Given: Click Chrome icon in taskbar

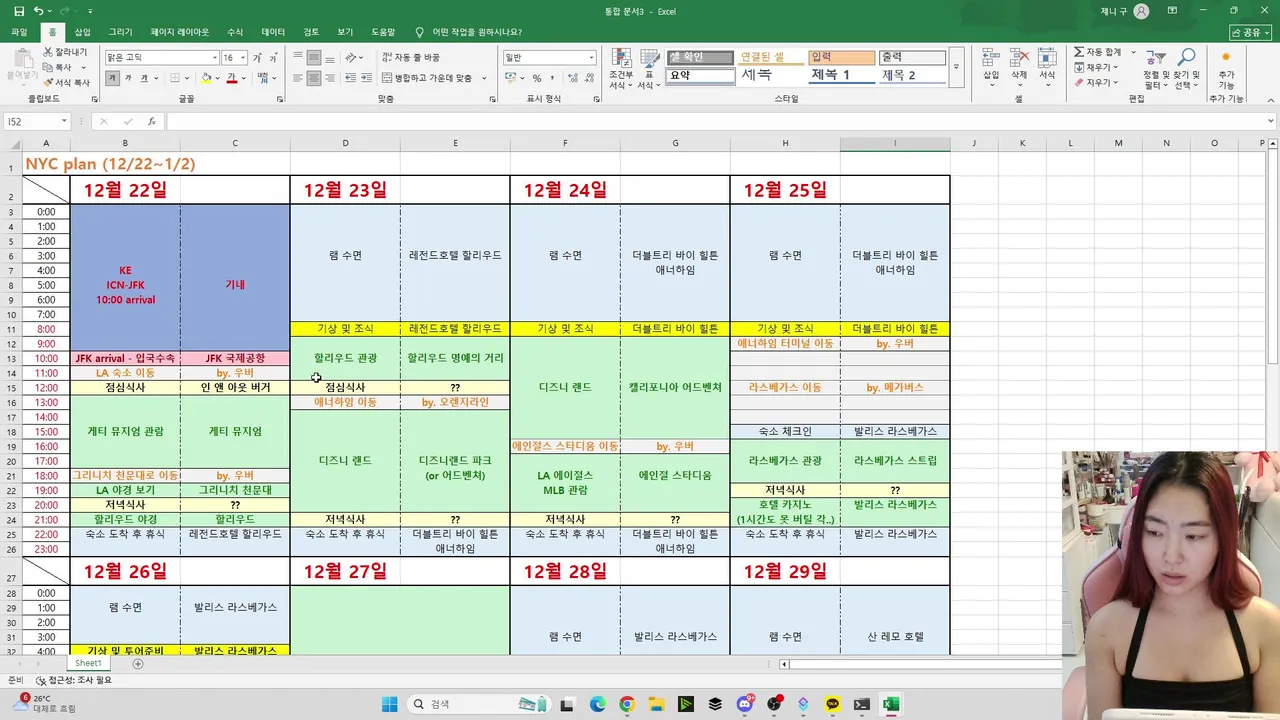Looking at the screenshot, I should click(626, 704).
